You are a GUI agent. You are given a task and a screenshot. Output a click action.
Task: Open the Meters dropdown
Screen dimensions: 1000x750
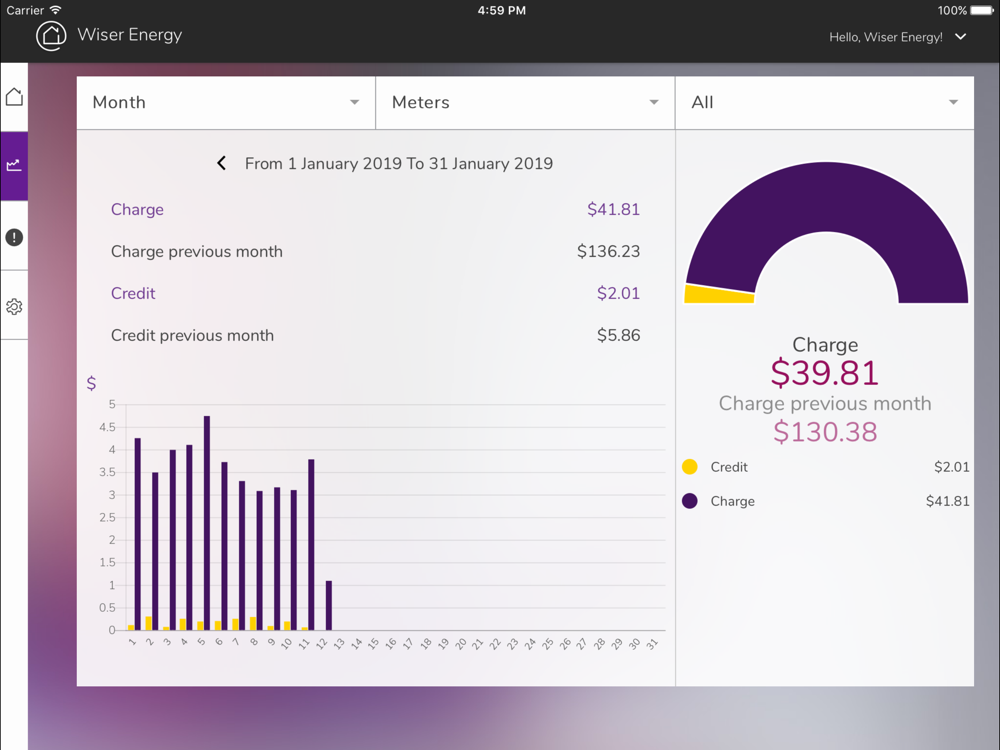[x=525, y=102]
